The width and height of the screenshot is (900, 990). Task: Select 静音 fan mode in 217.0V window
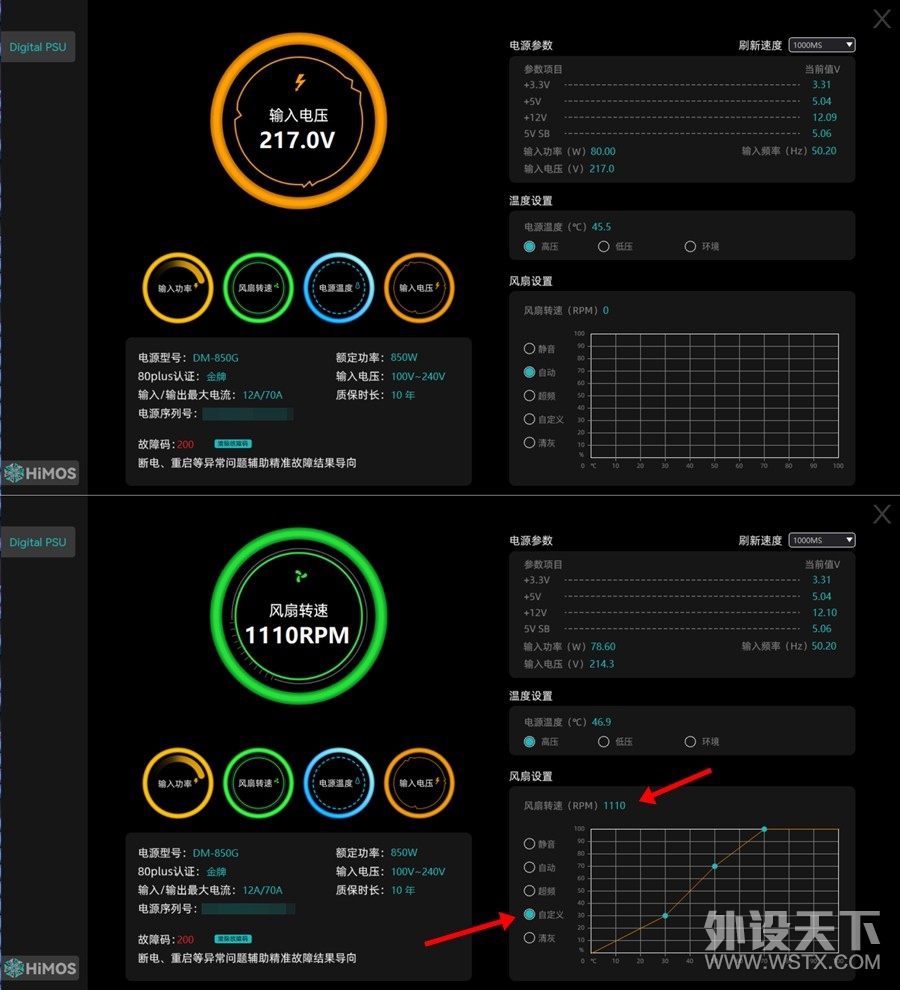(x=529, y=349)
